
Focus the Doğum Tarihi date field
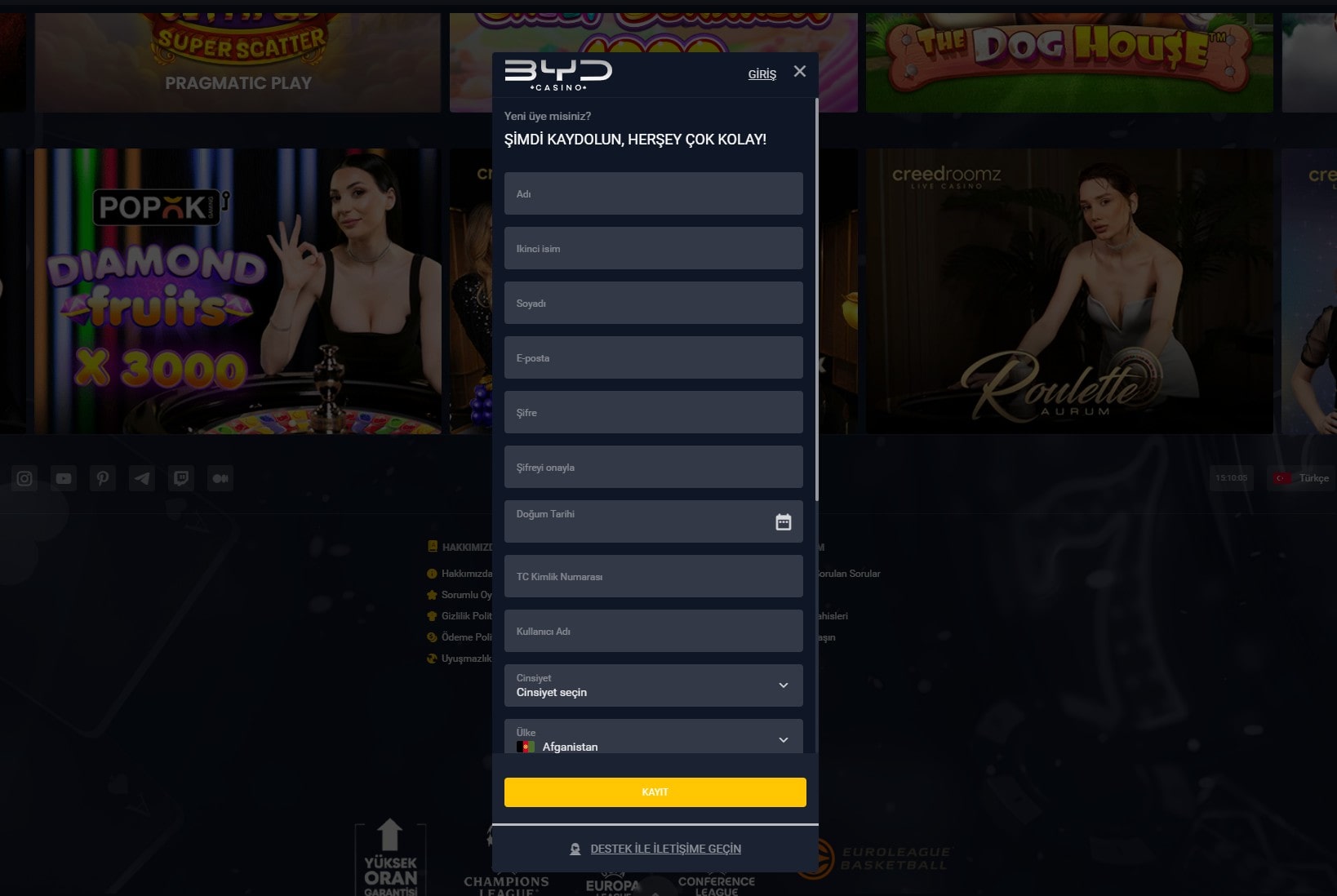click(654, 521)
